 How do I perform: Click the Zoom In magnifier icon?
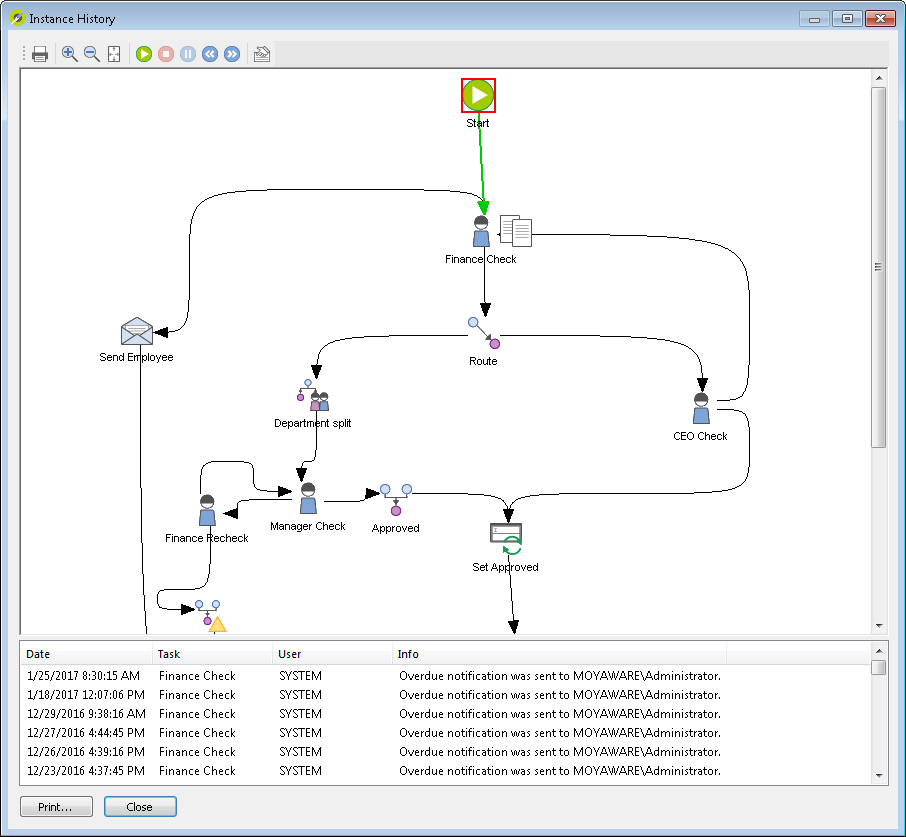click(69, 54)
